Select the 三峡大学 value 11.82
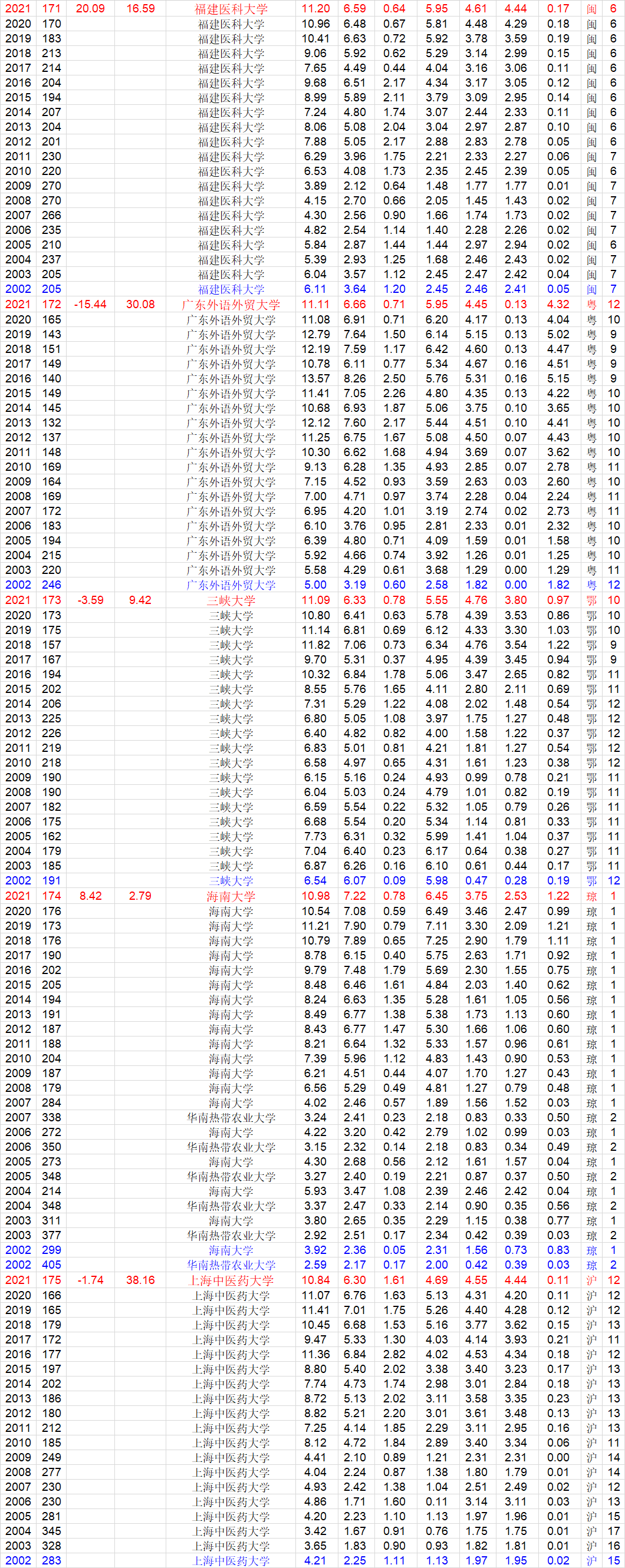 click(x=315, y=645)
